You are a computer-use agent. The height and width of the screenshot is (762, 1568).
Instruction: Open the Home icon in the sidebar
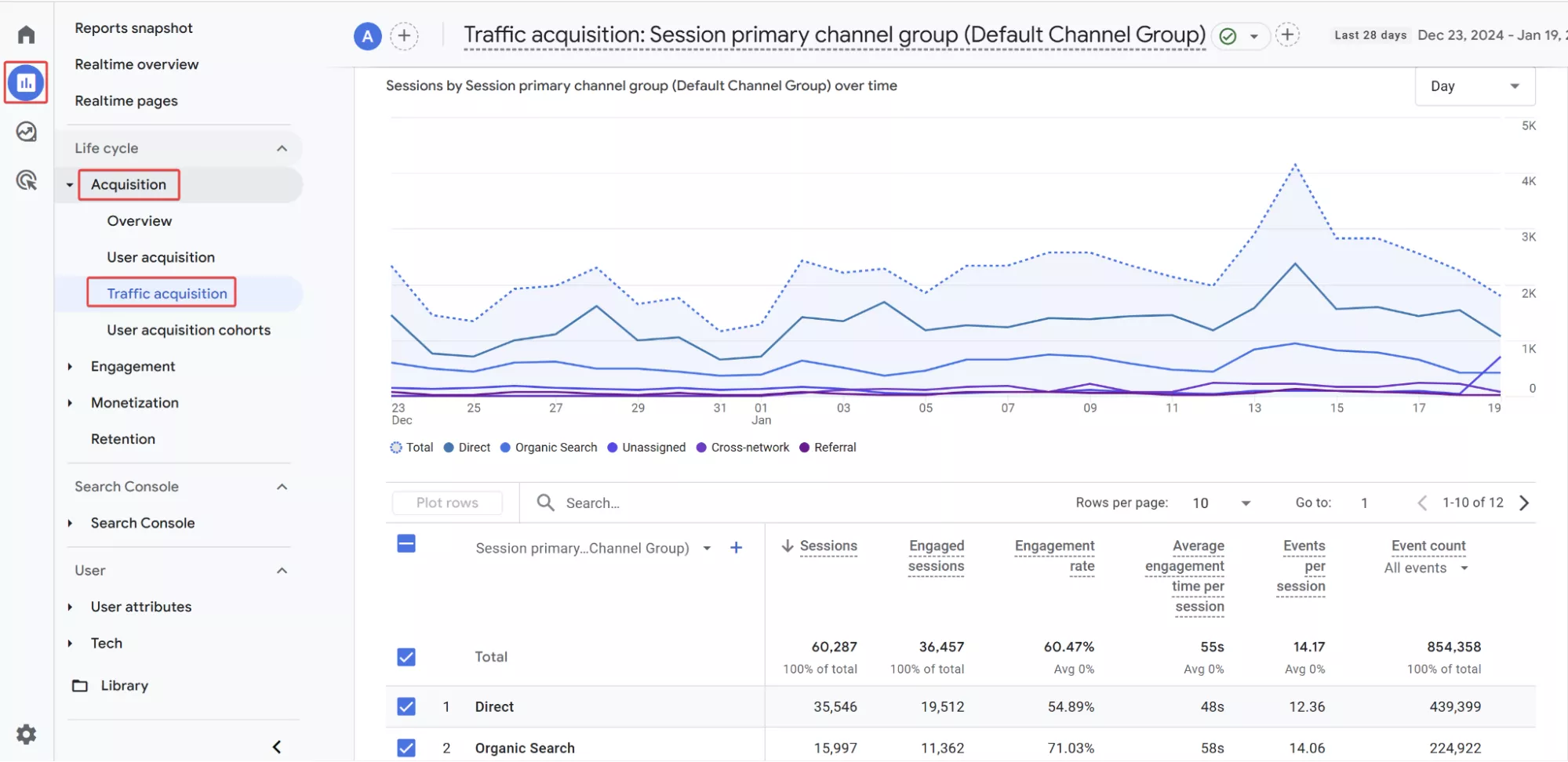point(26,34)
